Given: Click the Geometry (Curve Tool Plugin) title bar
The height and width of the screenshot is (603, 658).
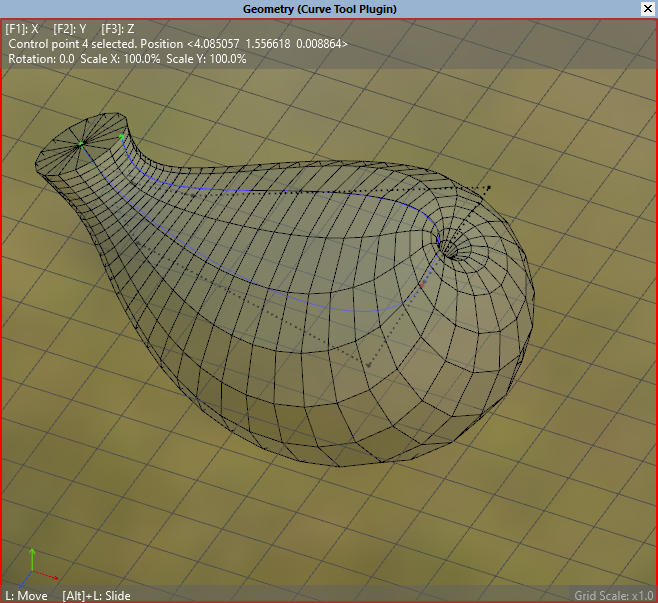Looking at the screenshot, I should tap(320, 9).
